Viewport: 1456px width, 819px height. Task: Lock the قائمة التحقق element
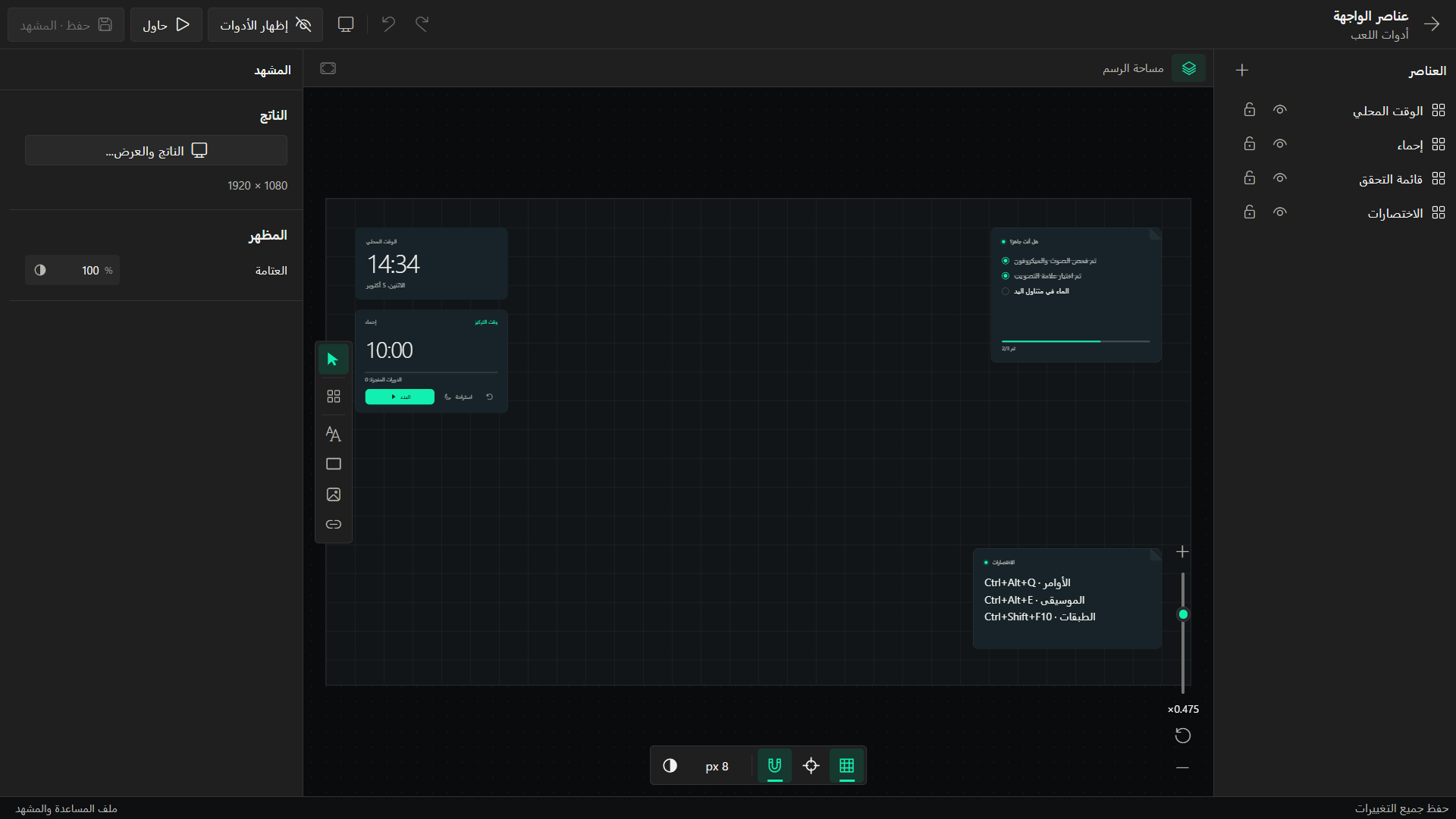(x=1250, y=178)
